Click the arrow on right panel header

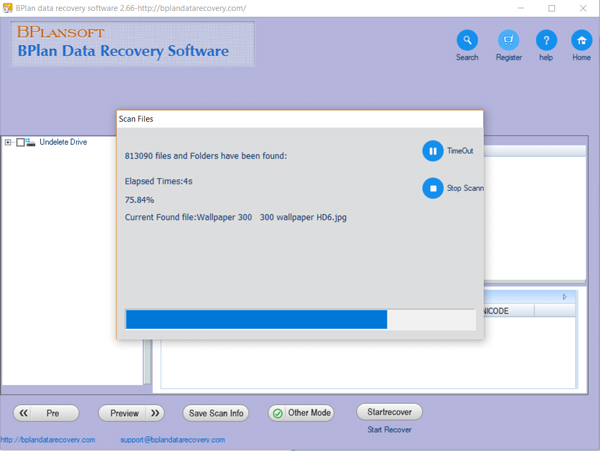pos(564,297)
